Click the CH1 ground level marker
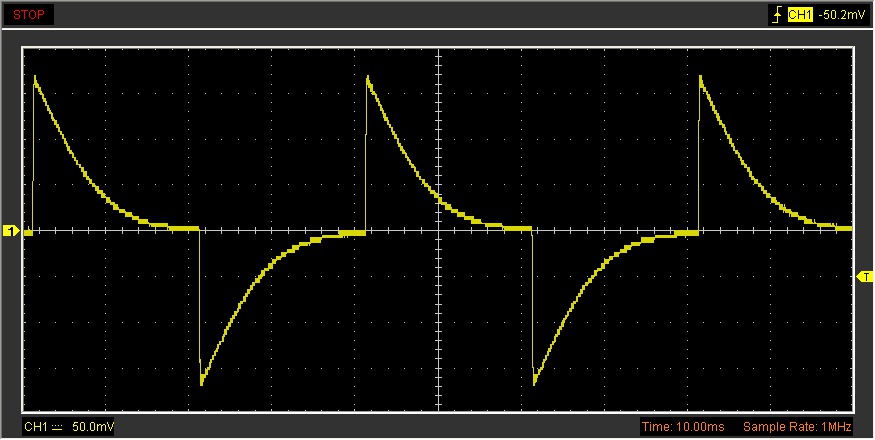 pos(11,232)
